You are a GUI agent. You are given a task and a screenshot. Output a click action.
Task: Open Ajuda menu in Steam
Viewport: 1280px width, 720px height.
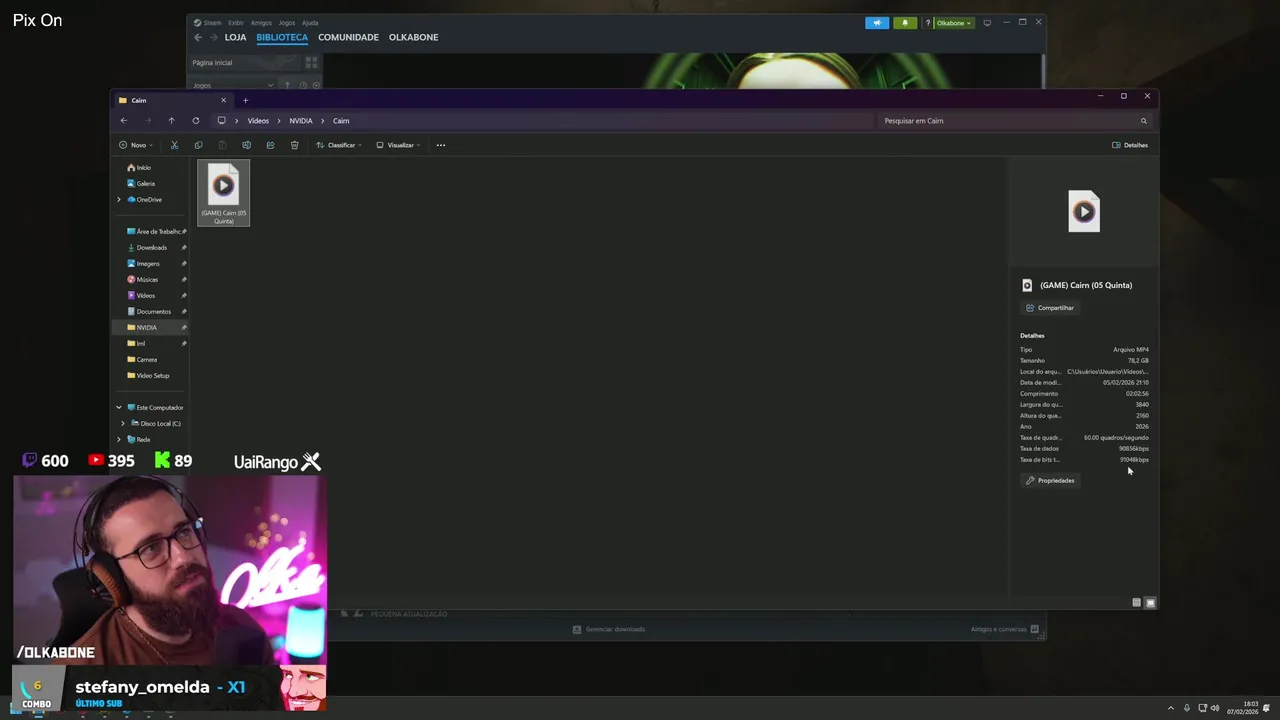click(310, 23)
